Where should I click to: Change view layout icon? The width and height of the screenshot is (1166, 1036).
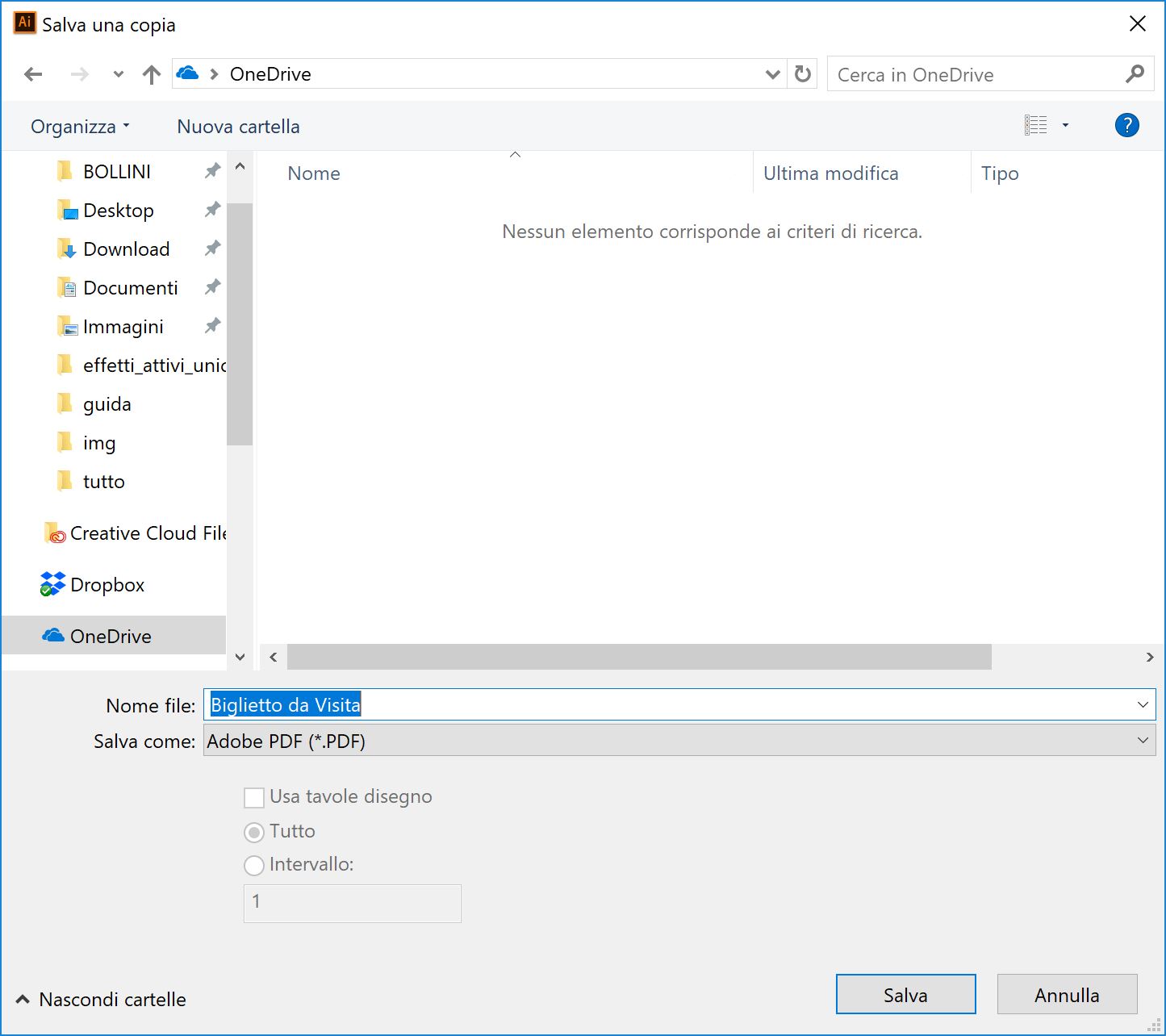coord(1036,125)
